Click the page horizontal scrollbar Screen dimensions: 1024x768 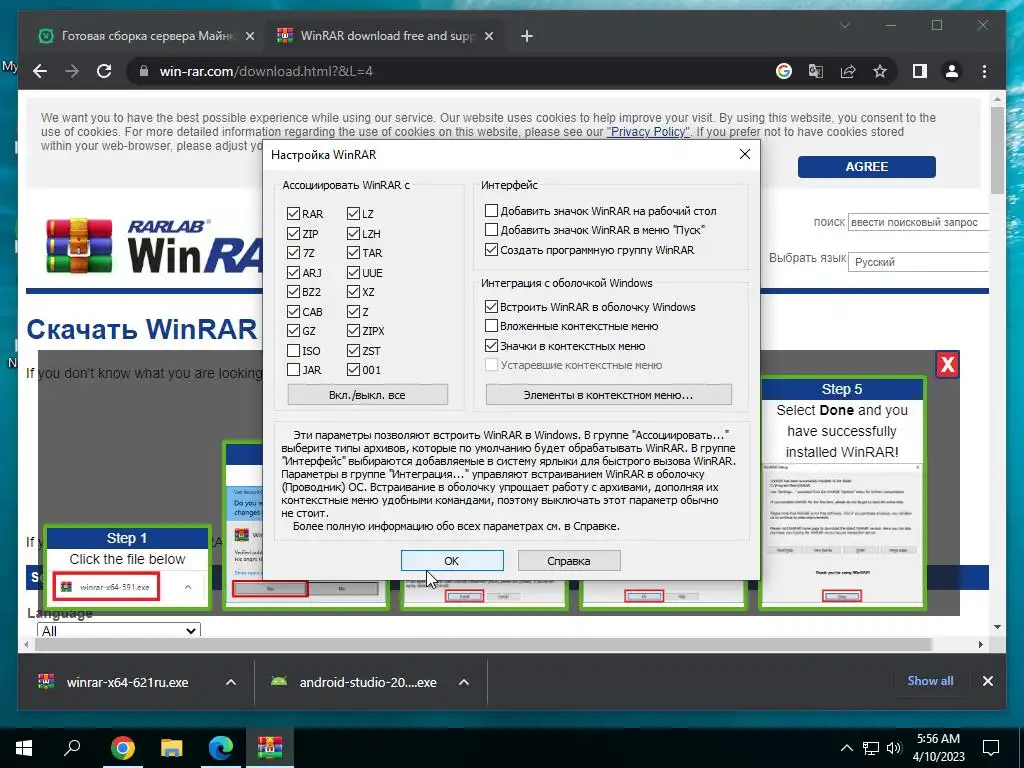click(483, 645)
